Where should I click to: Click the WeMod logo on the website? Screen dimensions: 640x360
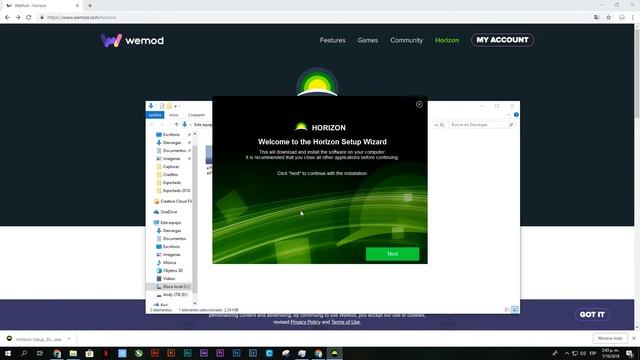click(132, 40)
